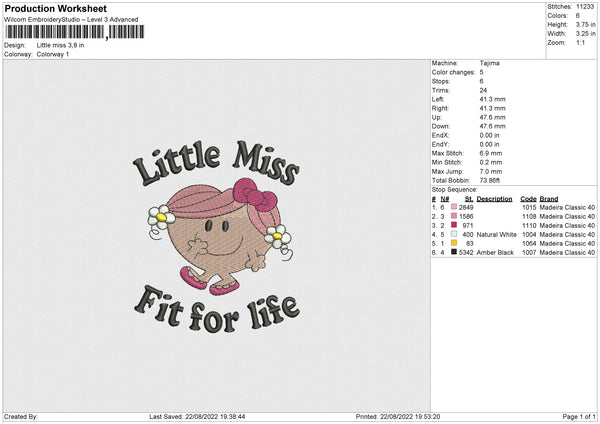Click the Height value 3.75 in
Screen dimensions: 600x424
tap(585, 24)
